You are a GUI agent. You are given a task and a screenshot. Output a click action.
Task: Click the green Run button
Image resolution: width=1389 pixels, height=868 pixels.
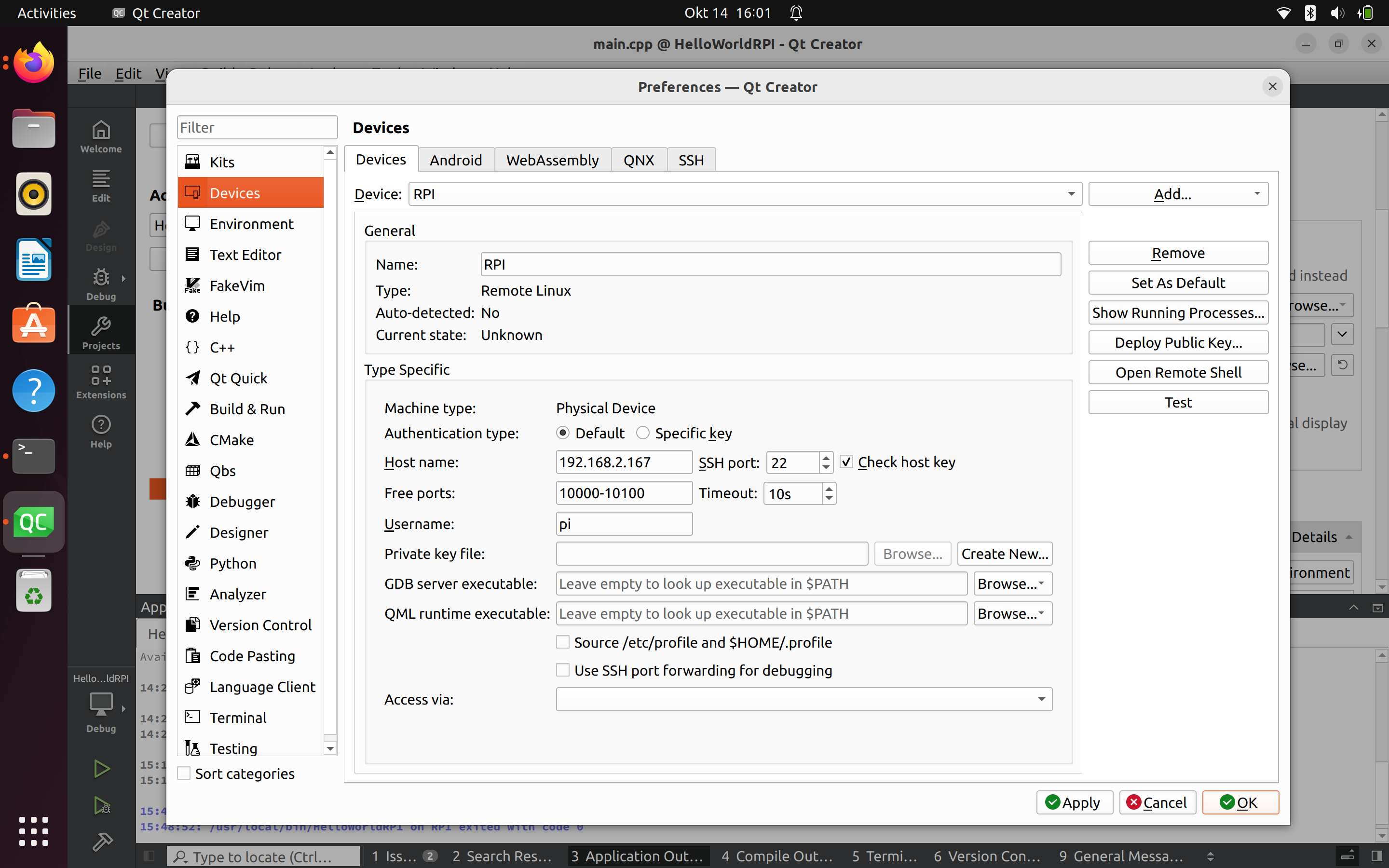pos(102,769)
